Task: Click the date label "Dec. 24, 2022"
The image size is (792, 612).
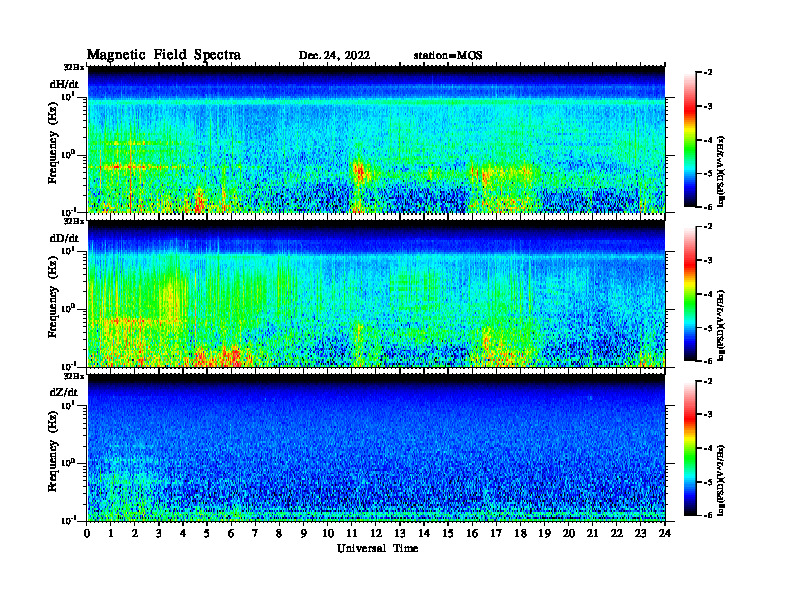Action: pyautogui.click(x=334, y=56)
